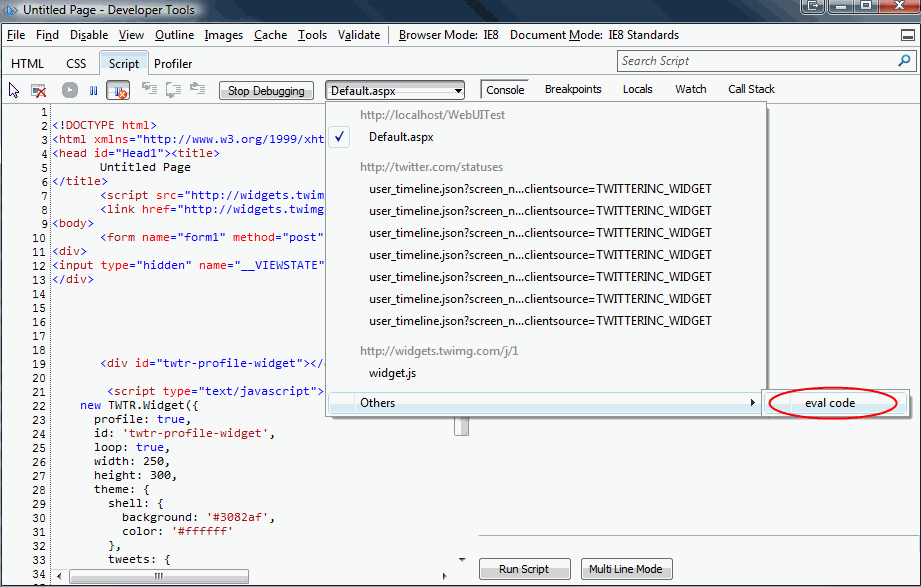Click the blue Break All pause icon
Screen dimensions: 921x587
click(93, 90)
